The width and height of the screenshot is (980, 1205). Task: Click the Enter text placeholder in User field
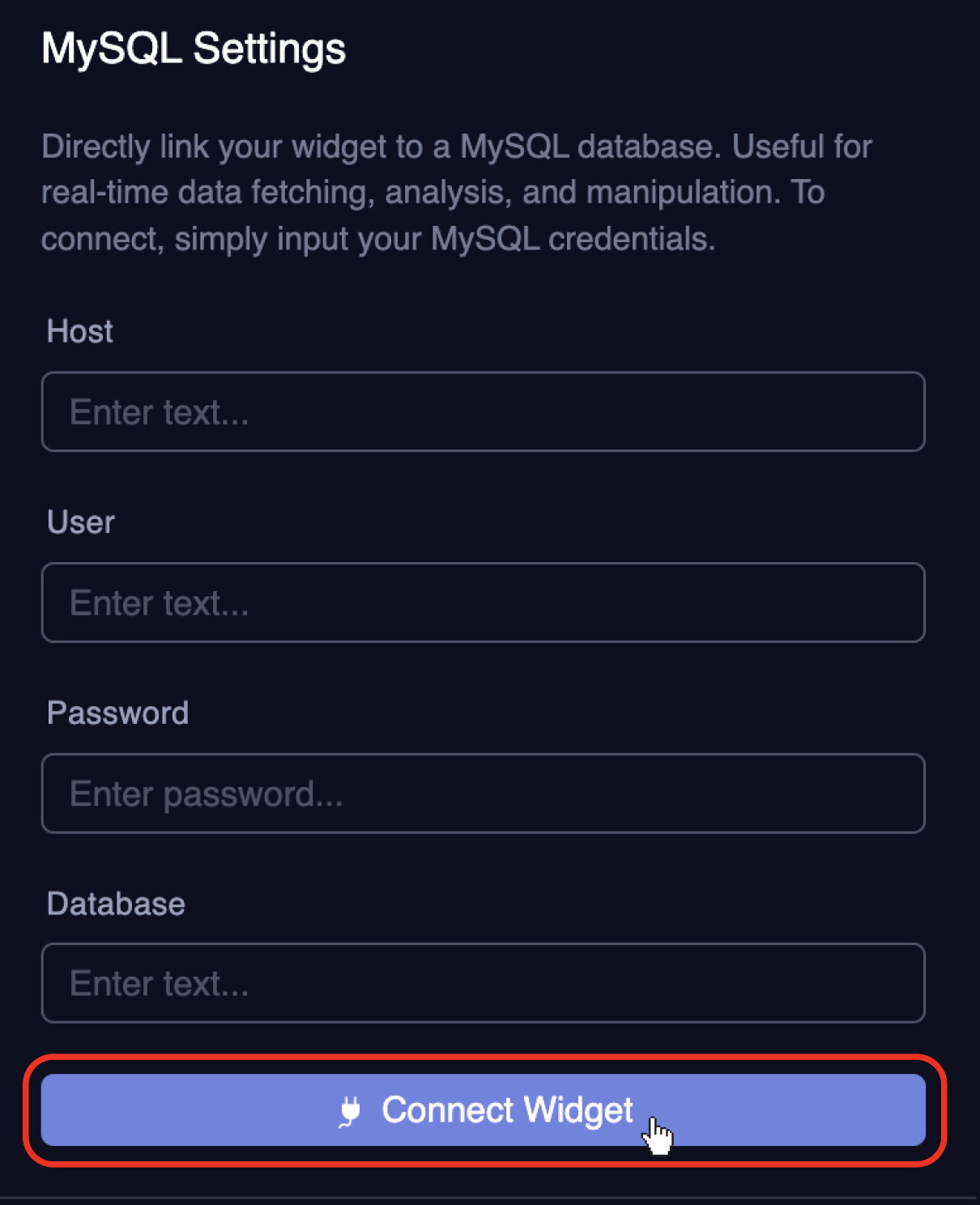click(x=159, y=602)
